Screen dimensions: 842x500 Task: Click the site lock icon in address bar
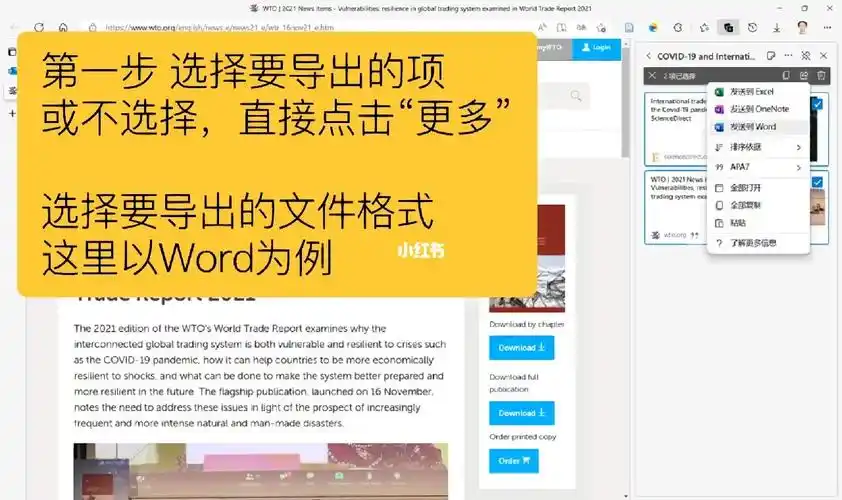point(92,27)
